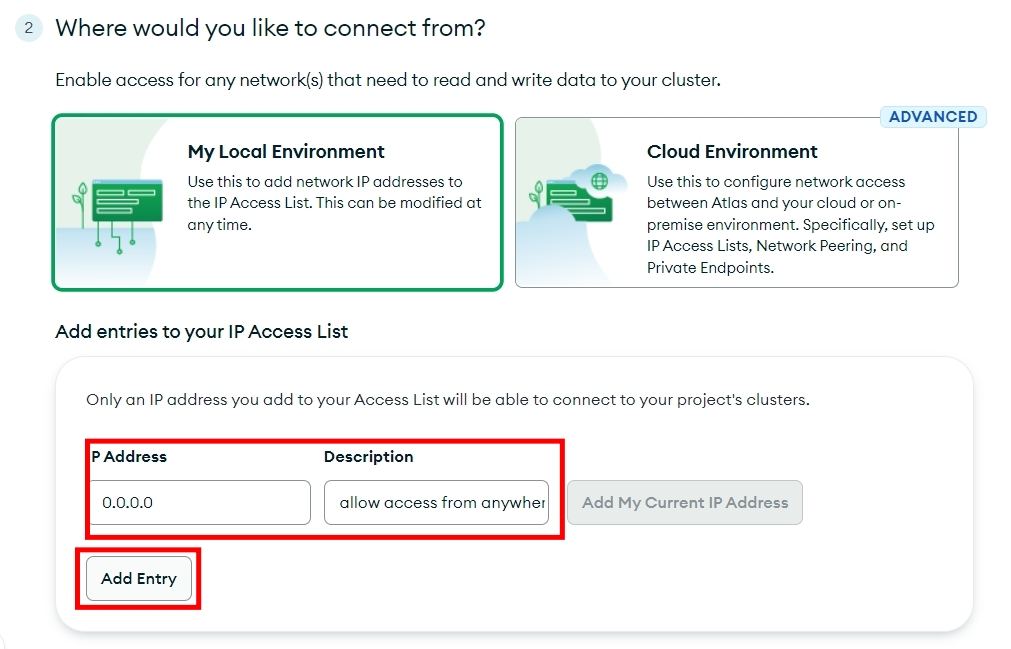Focus the Description input field

click(437, 502)
